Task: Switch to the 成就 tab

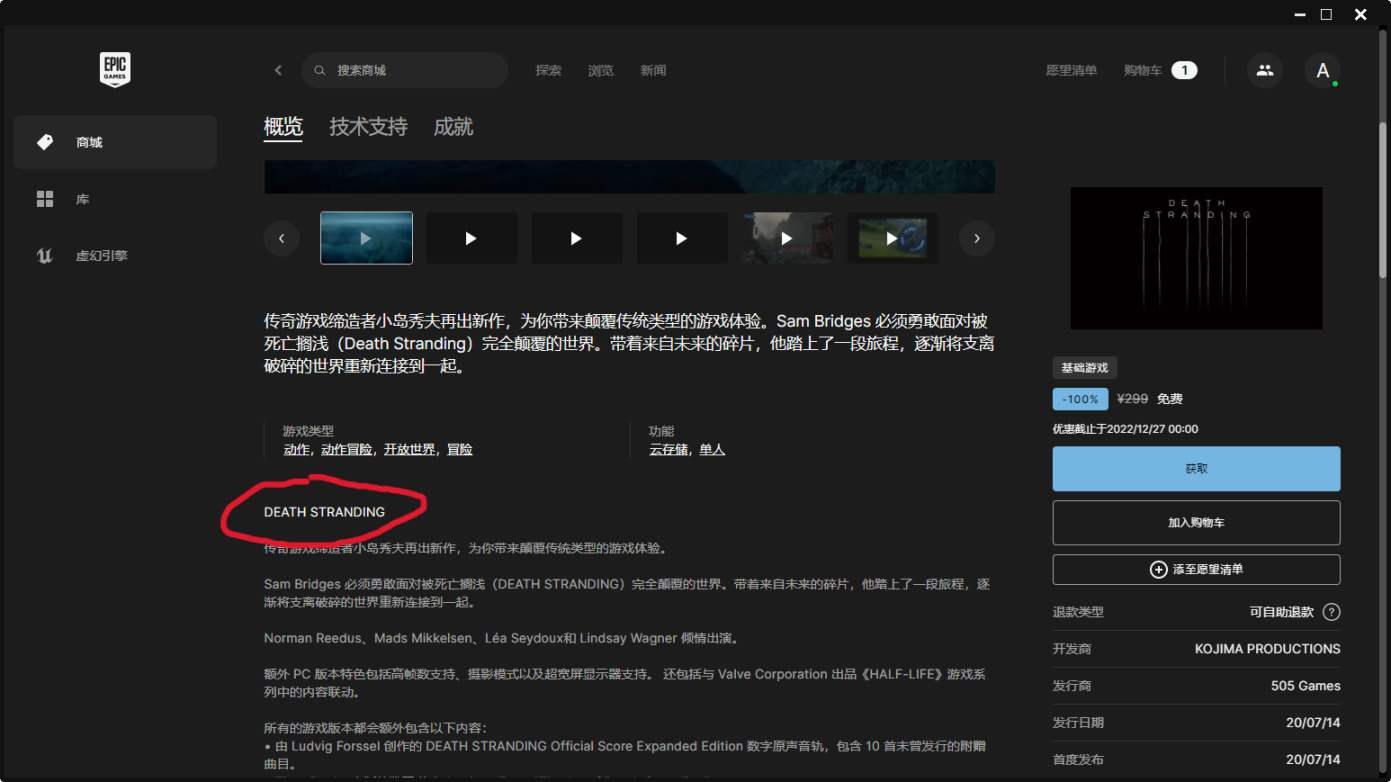Action: coord(453,127)
